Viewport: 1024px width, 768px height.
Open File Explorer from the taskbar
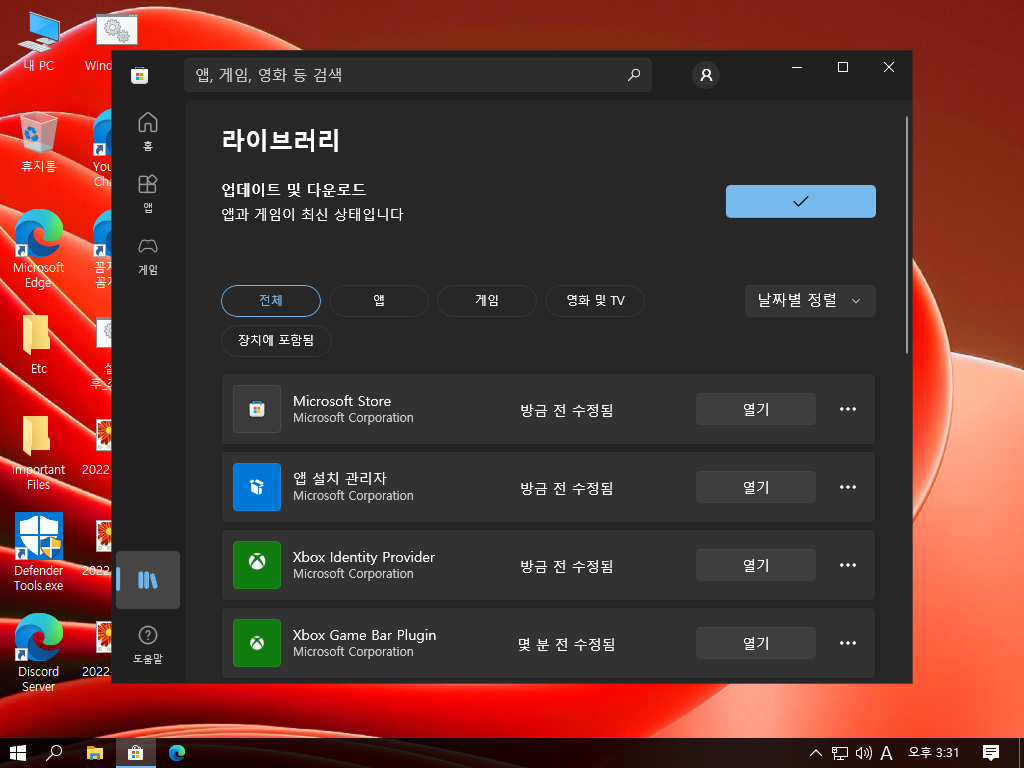click(x=95, y=753)
